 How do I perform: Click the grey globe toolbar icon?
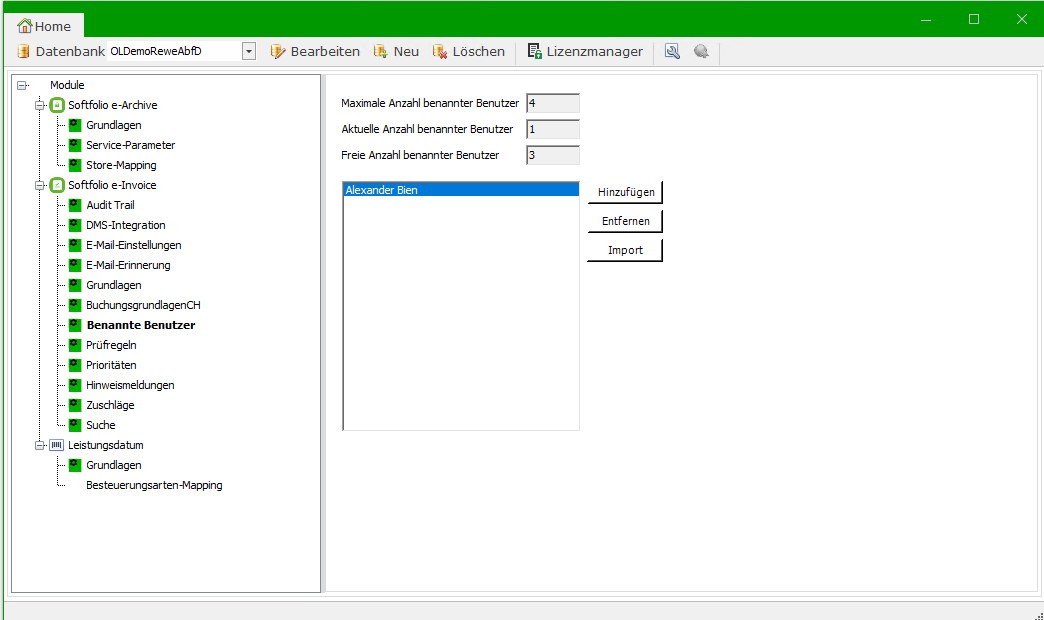click(x=701, y=51)
